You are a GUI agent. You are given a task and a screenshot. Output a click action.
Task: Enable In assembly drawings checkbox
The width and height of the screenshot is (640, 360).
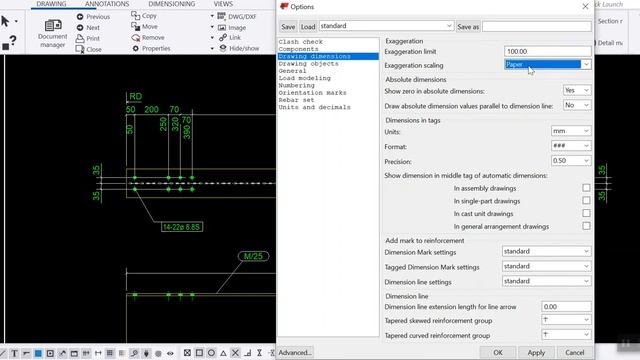586,188
